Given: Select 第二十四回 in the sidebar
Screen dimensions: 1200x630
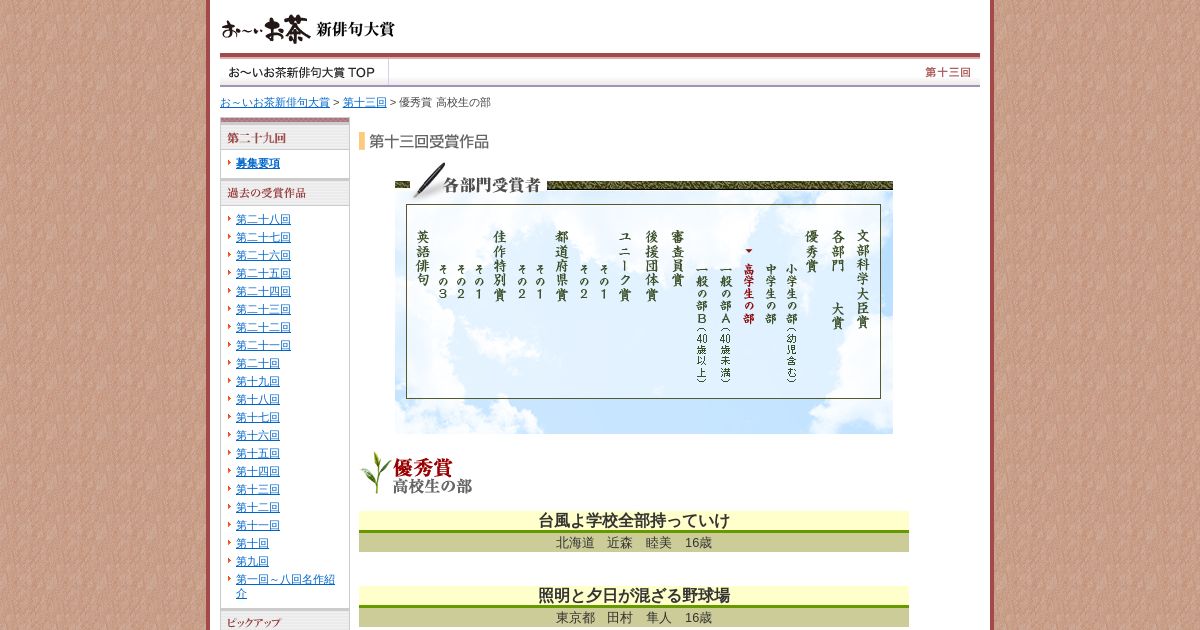Looking at the screenshot, I should [263, 291].
